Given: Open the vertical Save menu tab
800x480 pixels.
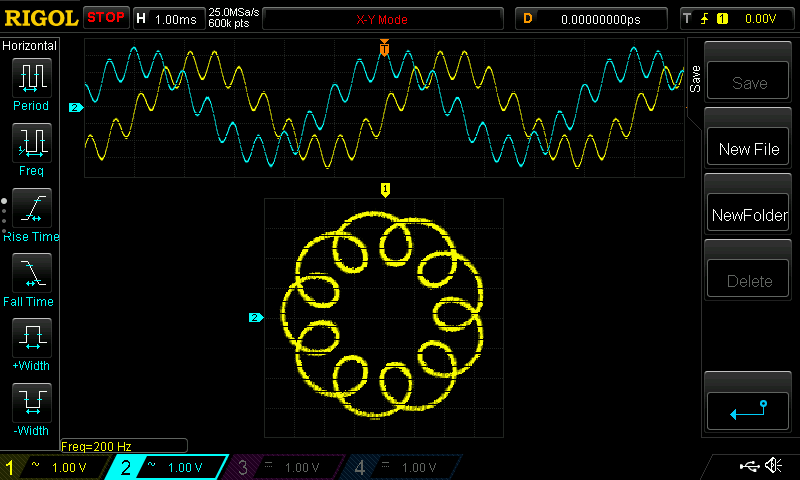Looking at the screenshot, I should tap(695, 74).
